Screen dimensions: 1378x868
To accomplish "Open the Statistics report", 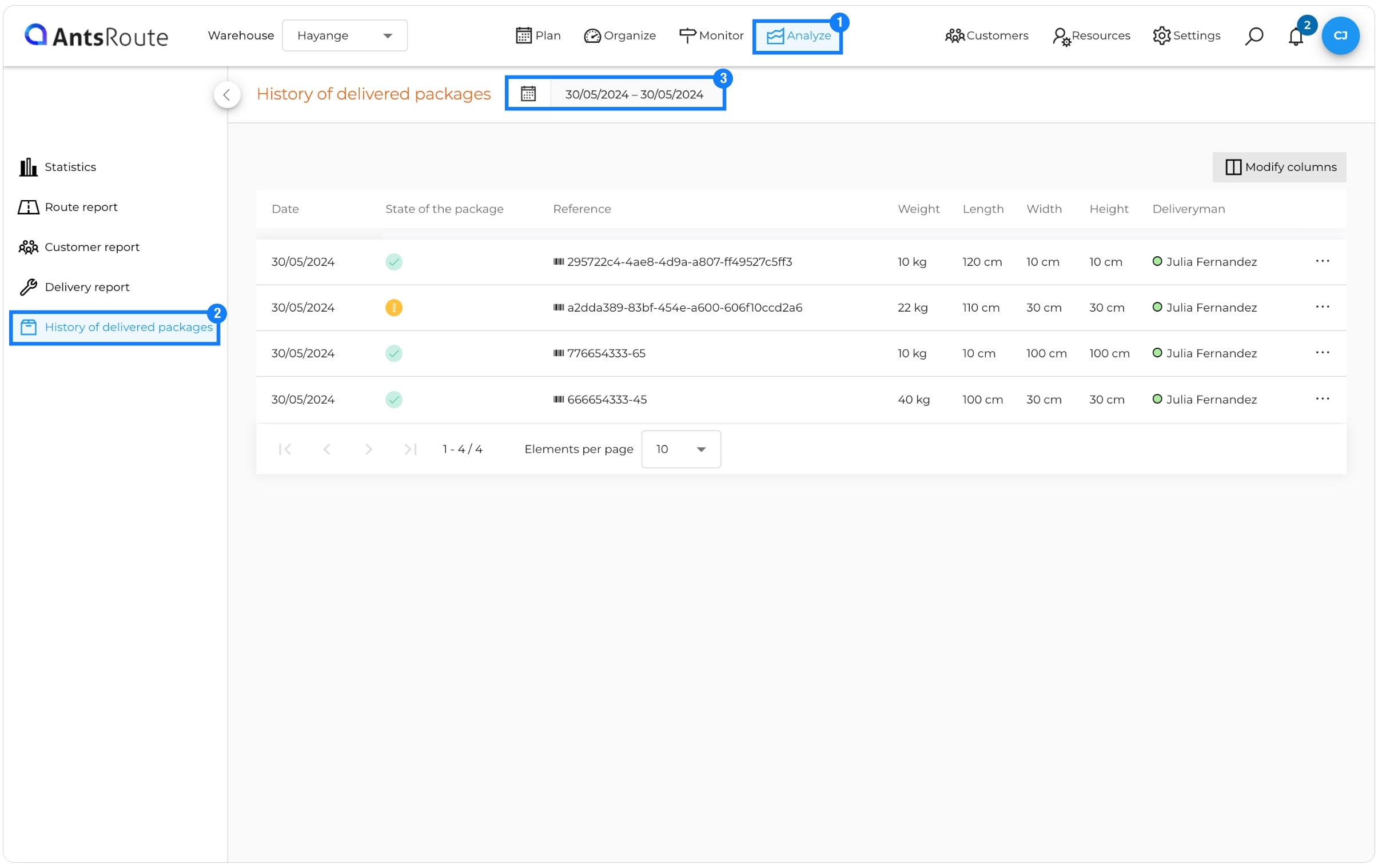I will 58,167.
